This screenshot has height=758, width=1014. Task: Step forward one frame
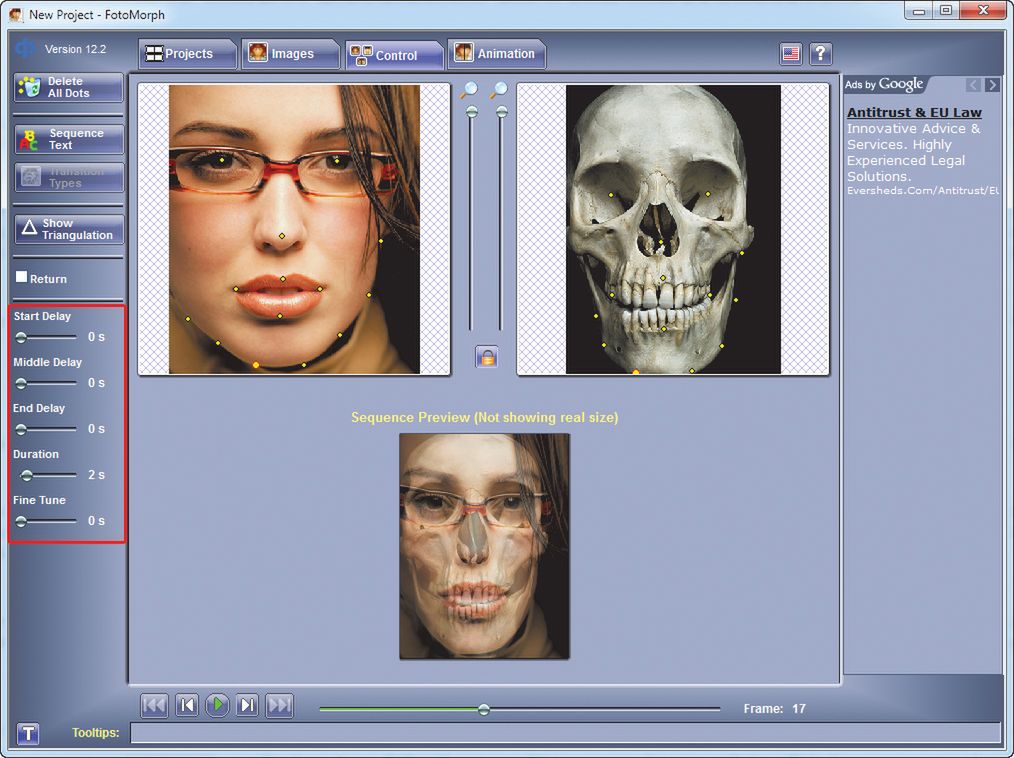[x=248, y=705]
